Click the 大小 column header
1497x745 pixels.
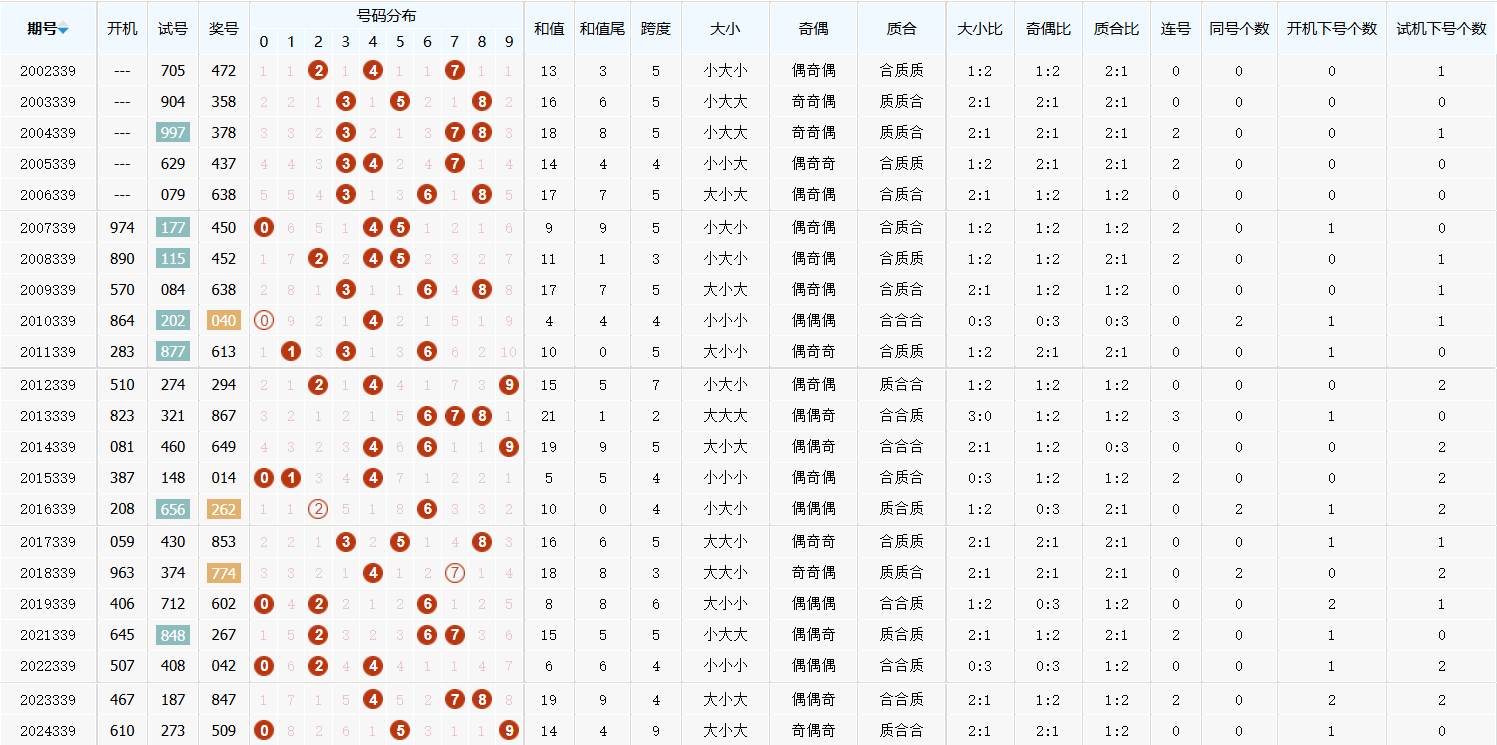coord(725,28)
